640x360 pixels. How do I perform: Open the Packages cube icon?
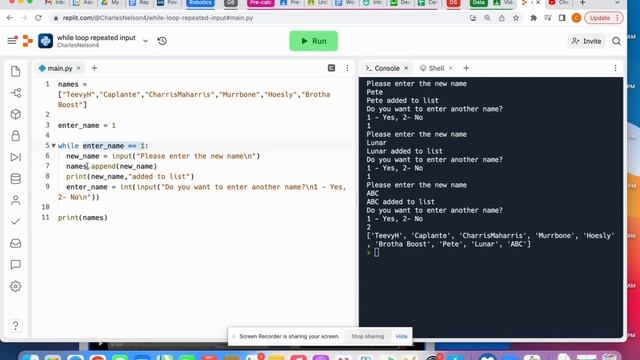pos(16,114)
